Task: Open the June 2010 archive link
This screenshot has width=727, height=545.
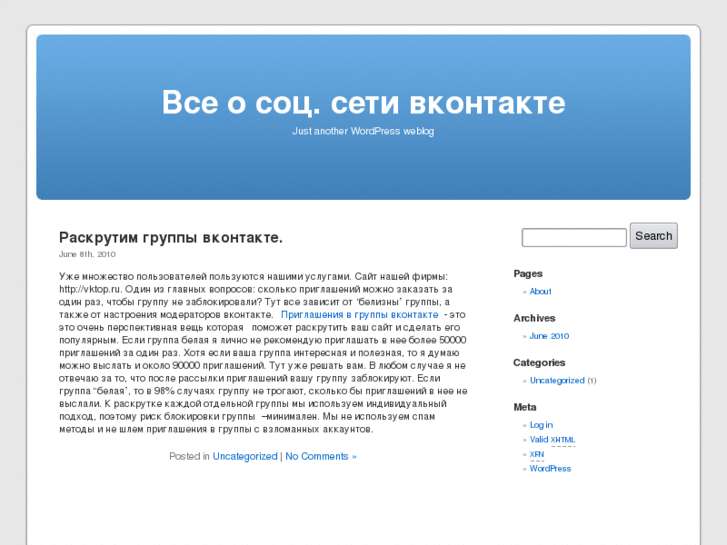Action: 549,336
